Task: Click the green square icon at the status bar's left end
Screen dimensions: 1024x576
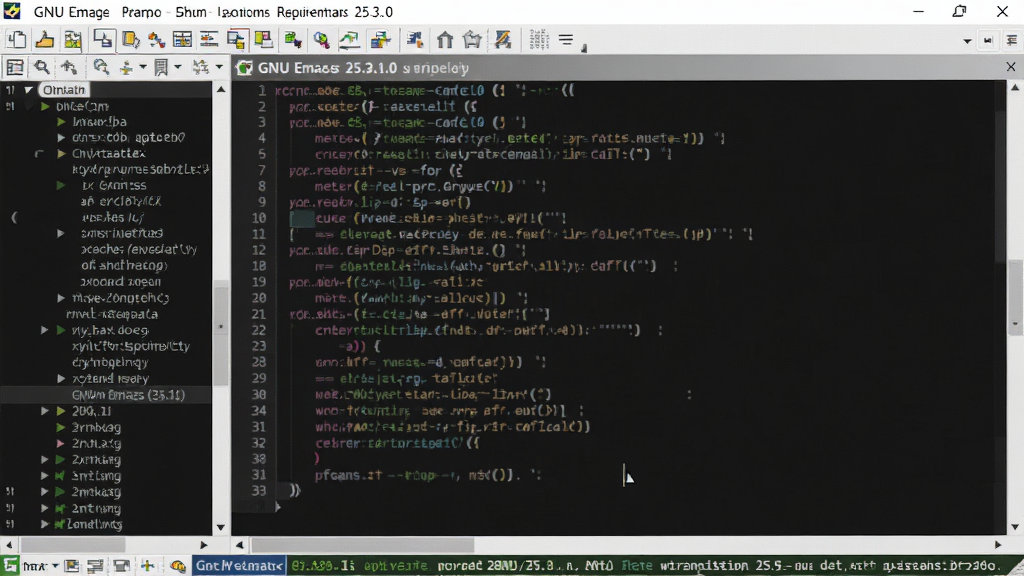Action: pos(10,566)
